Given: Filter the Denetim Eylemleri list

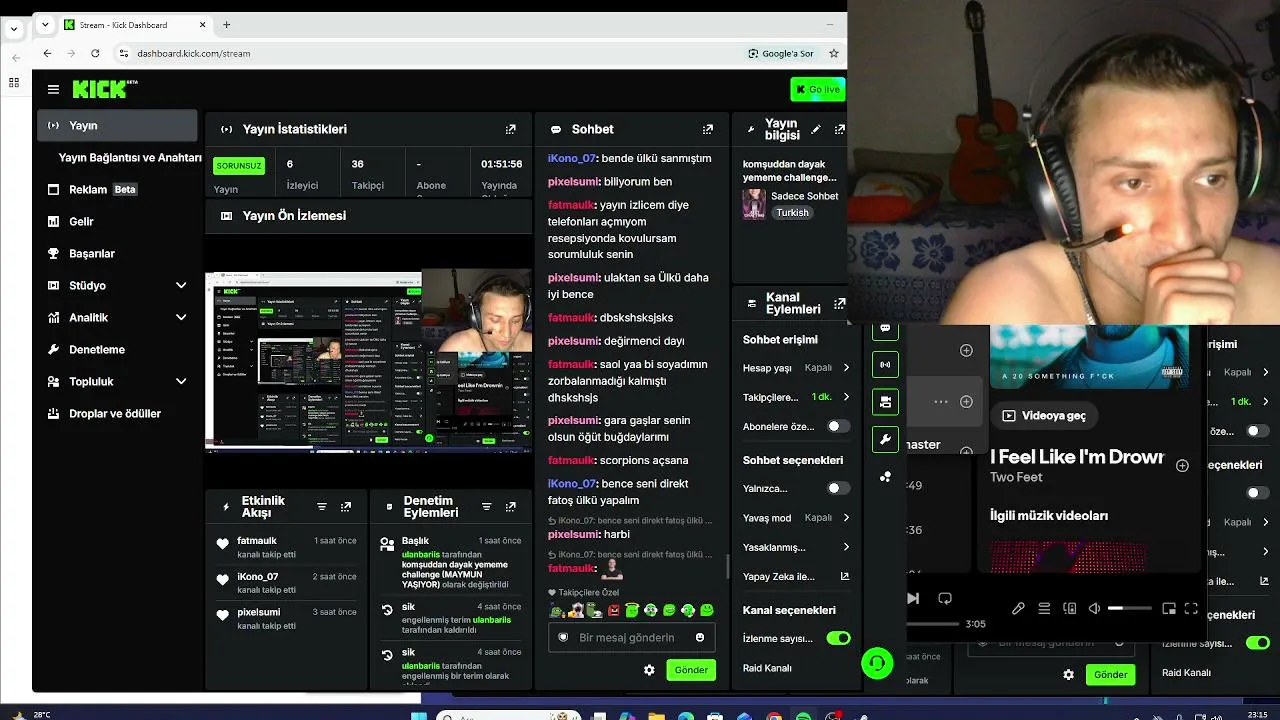Looking at the screenshot, I should [486, 507].
